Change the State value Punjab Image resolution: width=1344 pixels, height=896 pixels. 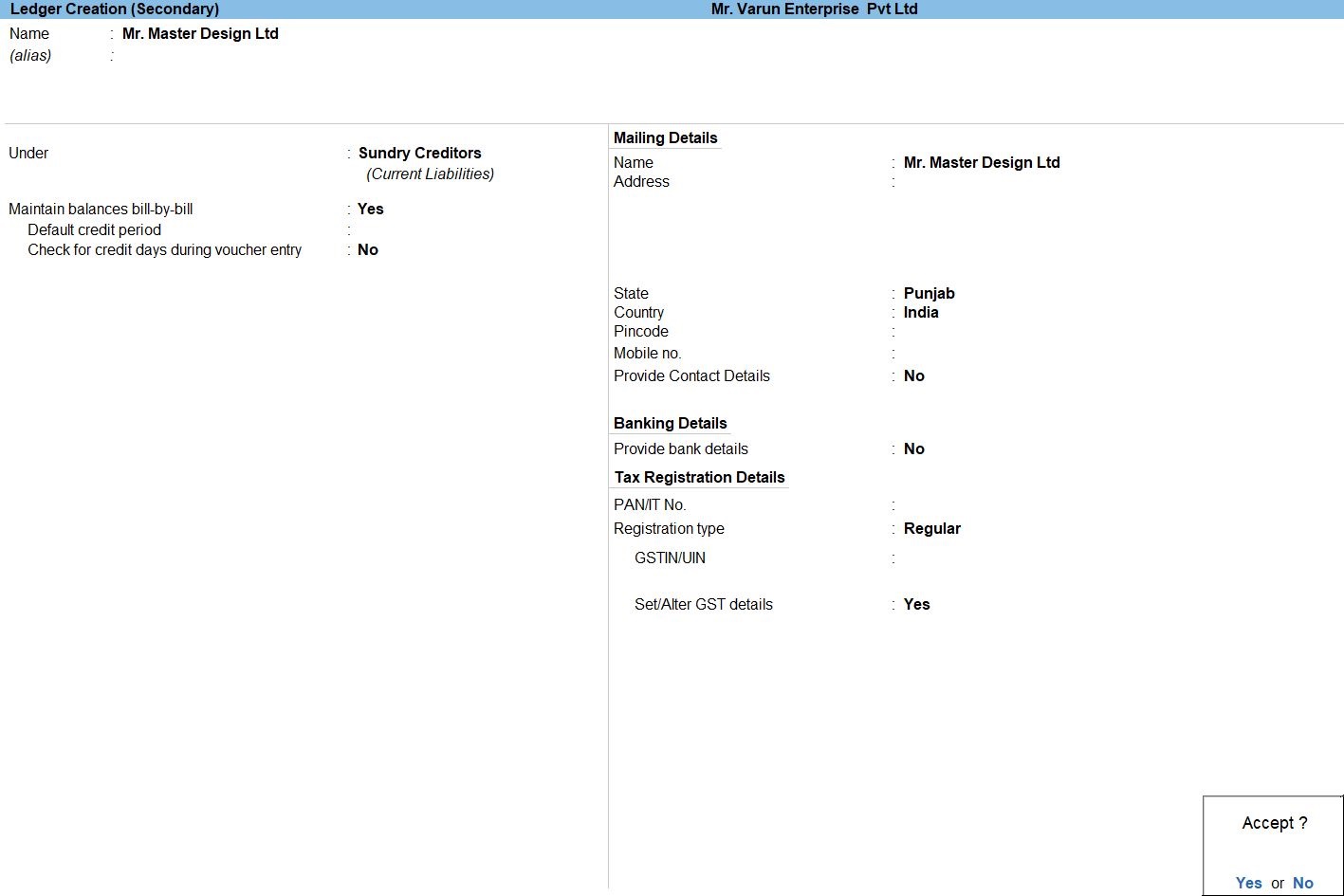click(929, 293)
